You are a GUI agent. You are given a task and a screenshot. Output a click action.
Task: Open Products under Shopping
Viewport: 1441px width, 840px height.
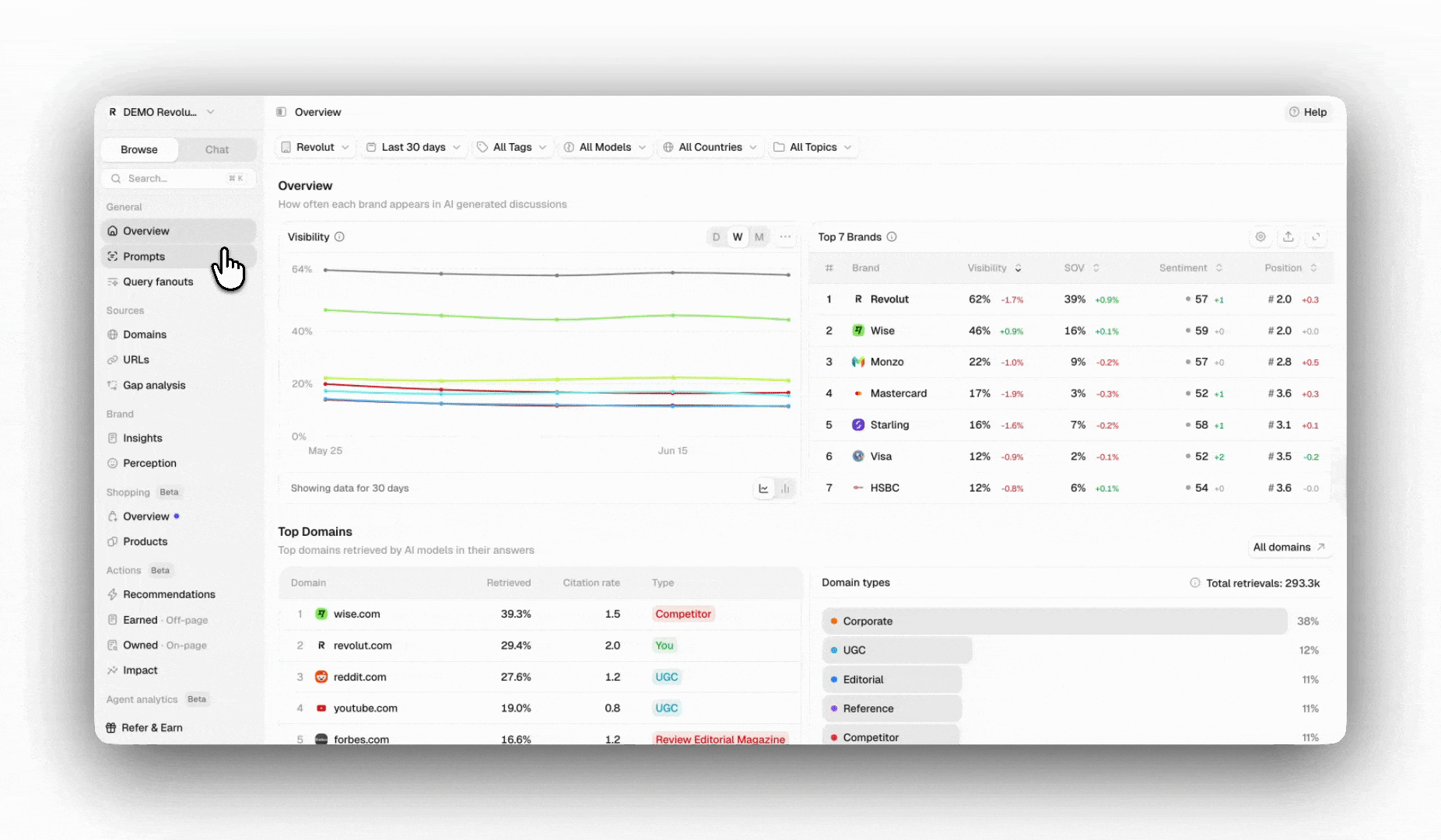coord(179,542)
